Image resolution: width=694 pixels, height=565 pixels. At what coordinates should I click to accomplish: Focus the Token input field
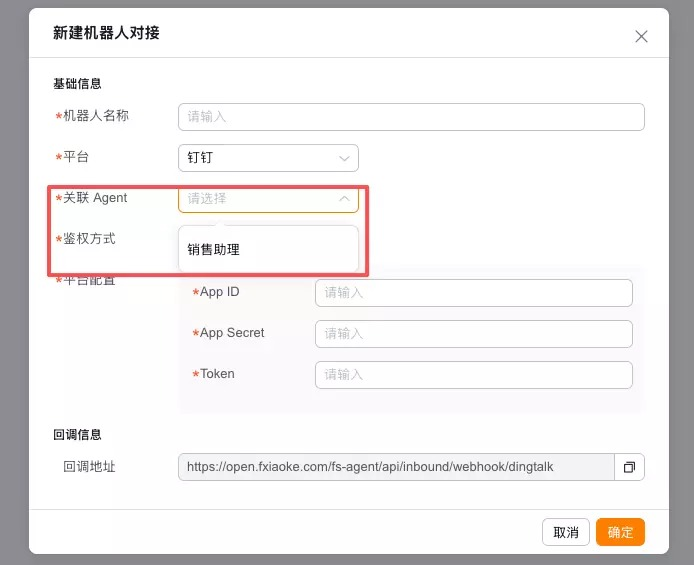click(474, 375)
